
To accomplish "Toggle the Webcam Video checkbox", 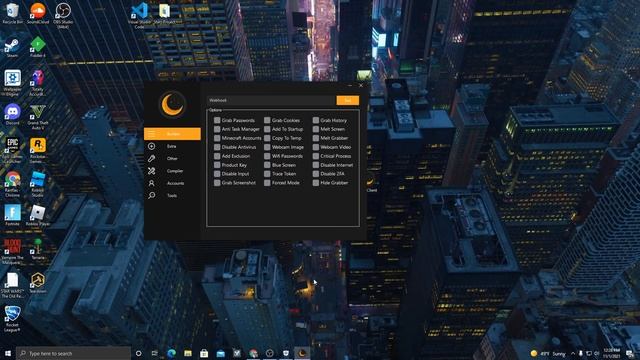I will (316, 147).
